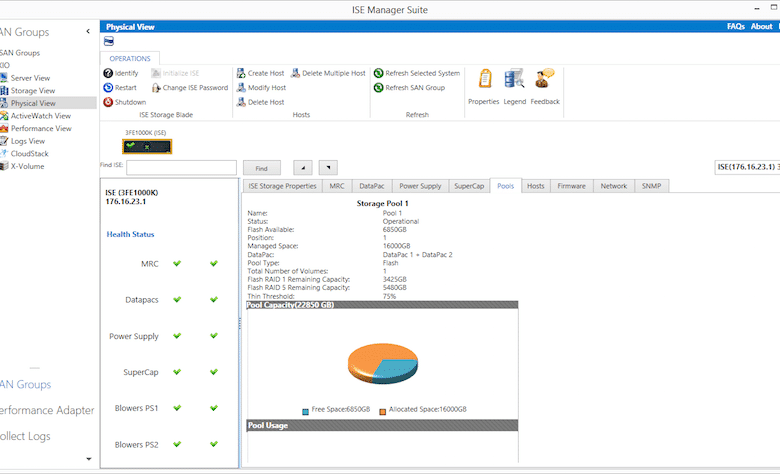Select the Pools tab
780x474 pixels.
pos(505,186)
